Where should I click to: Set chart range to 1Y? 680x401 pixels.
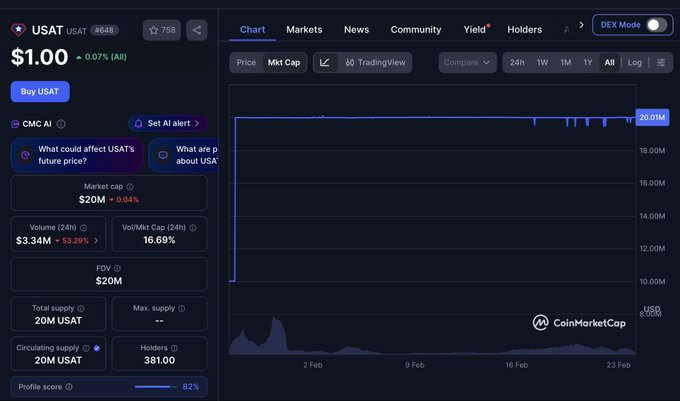[588, 62]
